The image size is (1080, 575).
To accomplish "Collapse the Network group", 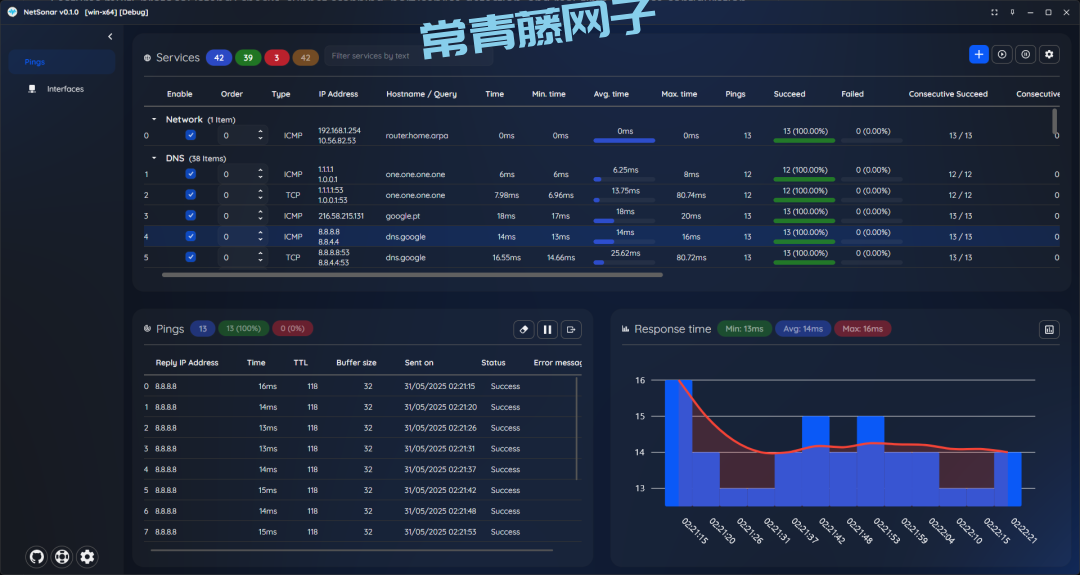I will [154, 119].
